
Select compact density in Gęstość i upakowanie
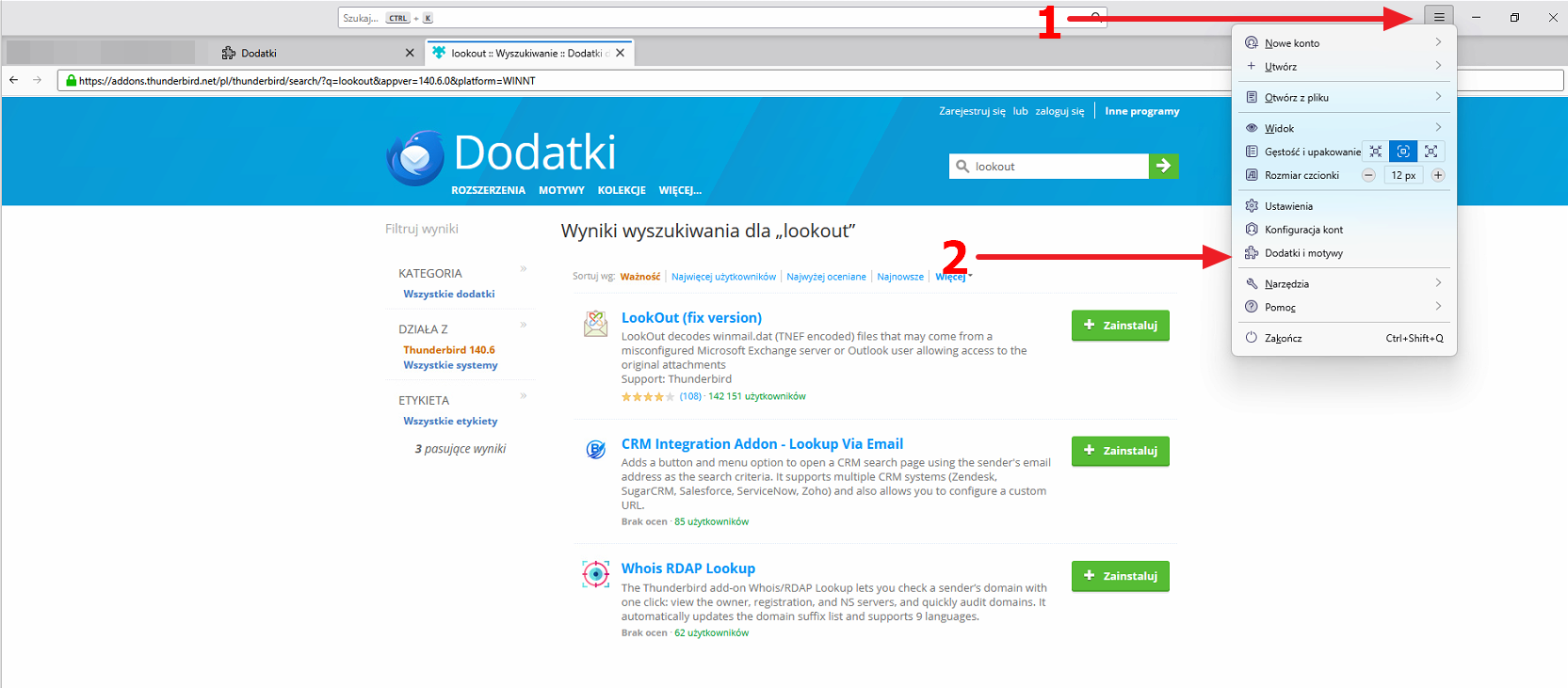coord(1376,152)
